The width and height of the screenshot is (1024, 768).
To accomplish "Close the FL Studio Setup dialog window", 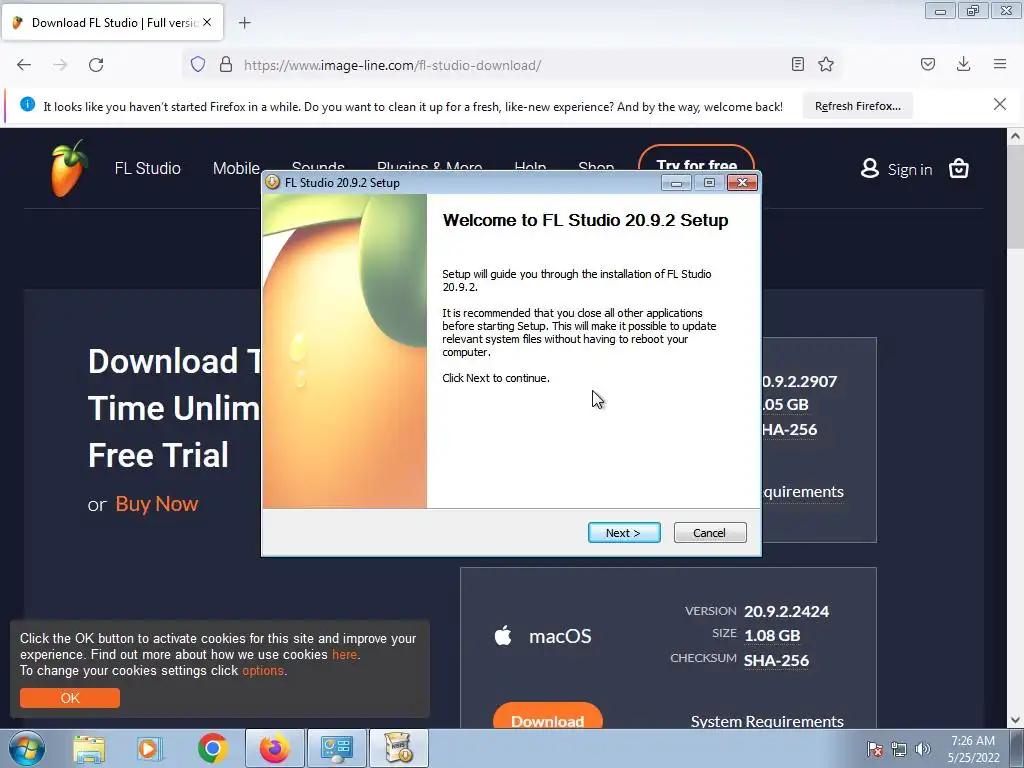I will (x=743, y=183).
